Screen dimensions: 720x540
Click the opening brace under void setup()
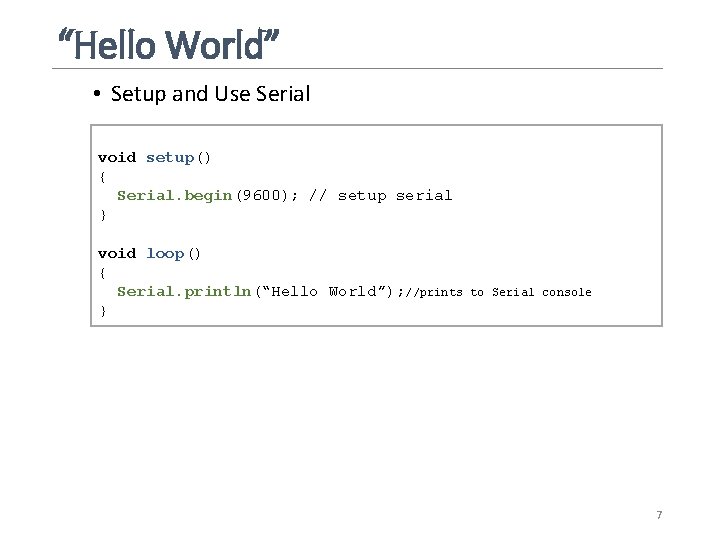tap(102, 177)
